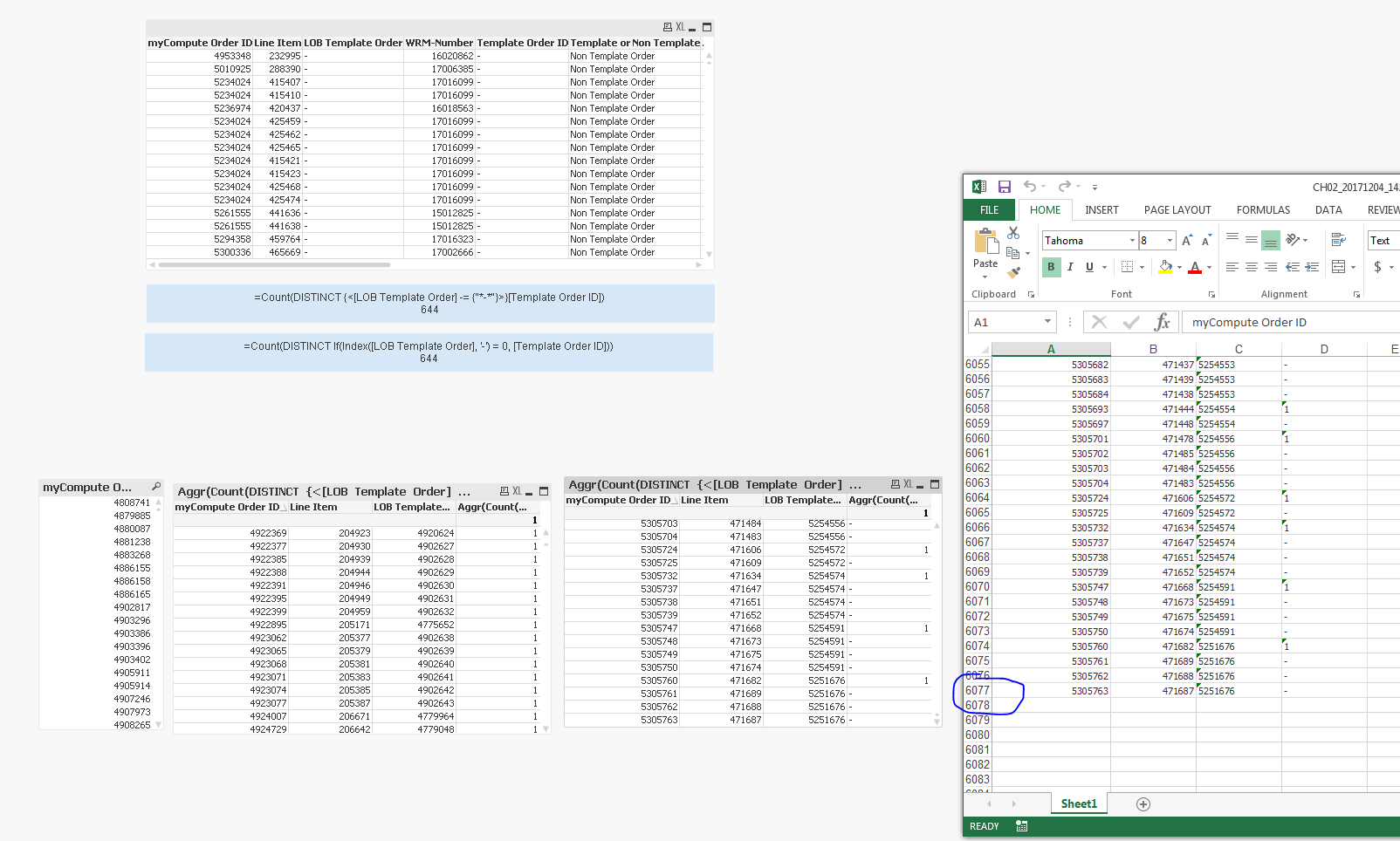Toggle Bold formatting button
The height and width of the screenshot is (841, 1400).
tap(1051, 267)
